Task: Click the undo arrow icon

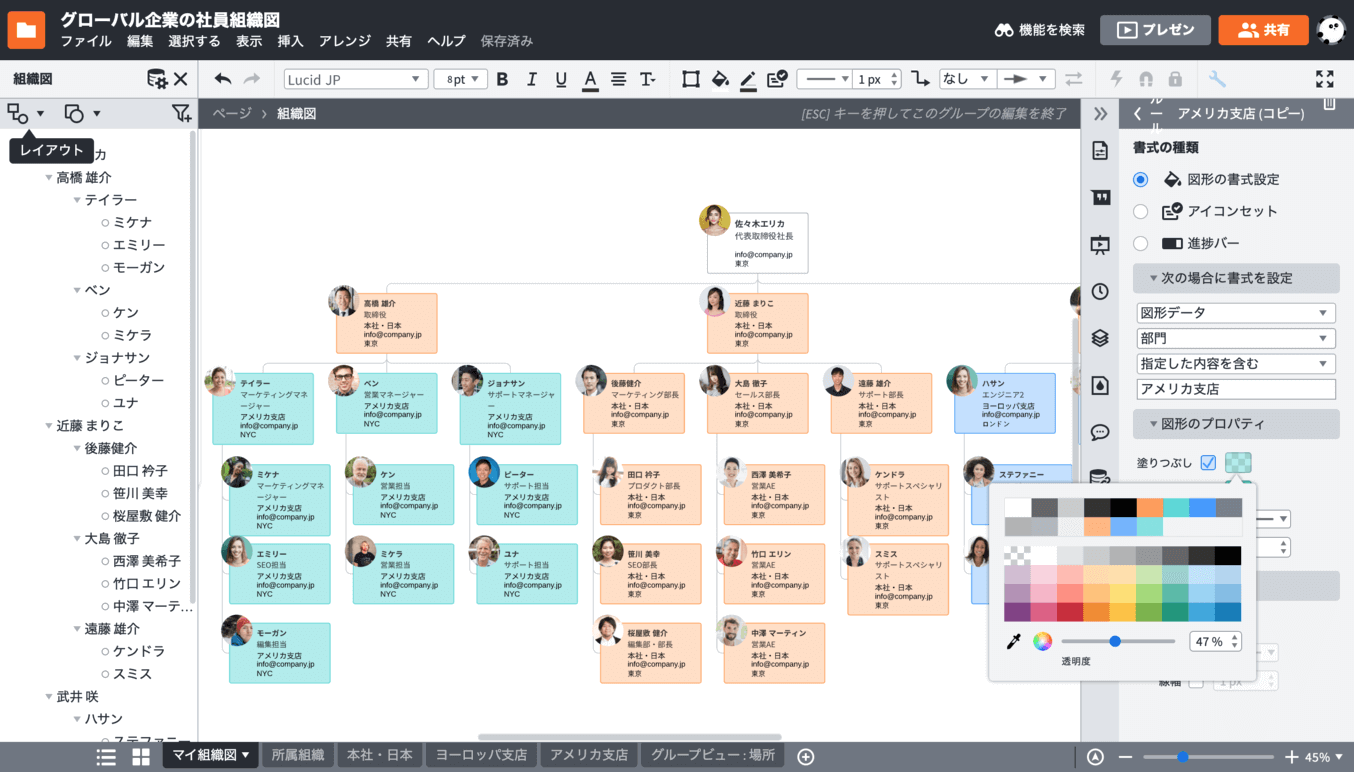Action: 223,79
